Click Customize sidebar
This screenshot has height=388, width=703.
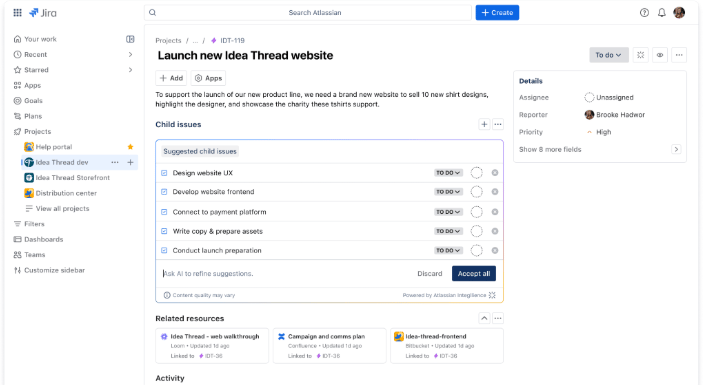click(49, 270)
